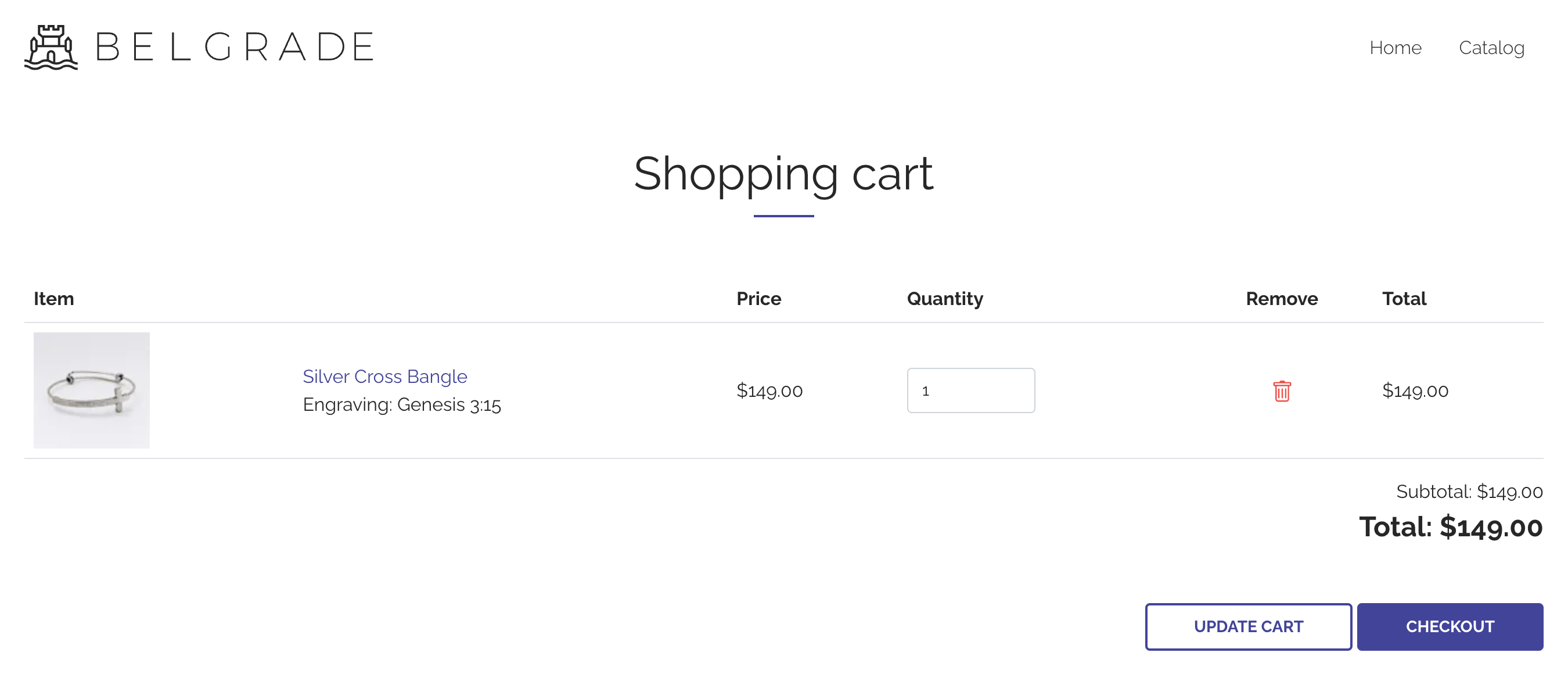Click the castle logo icon
Viewport: 1568px width, 674px height.
[51, 48]
